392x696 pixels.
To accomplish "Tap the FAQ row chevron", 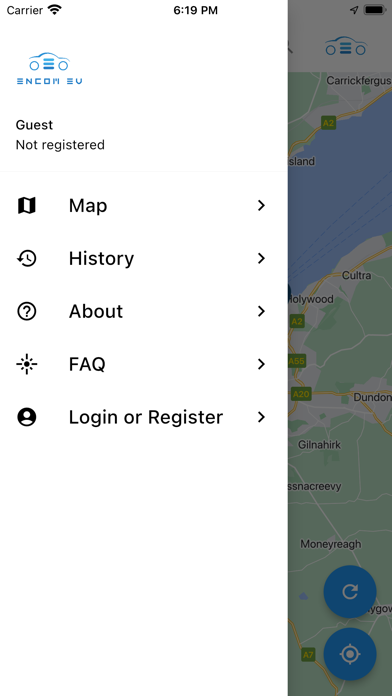I will pos(261,364).
